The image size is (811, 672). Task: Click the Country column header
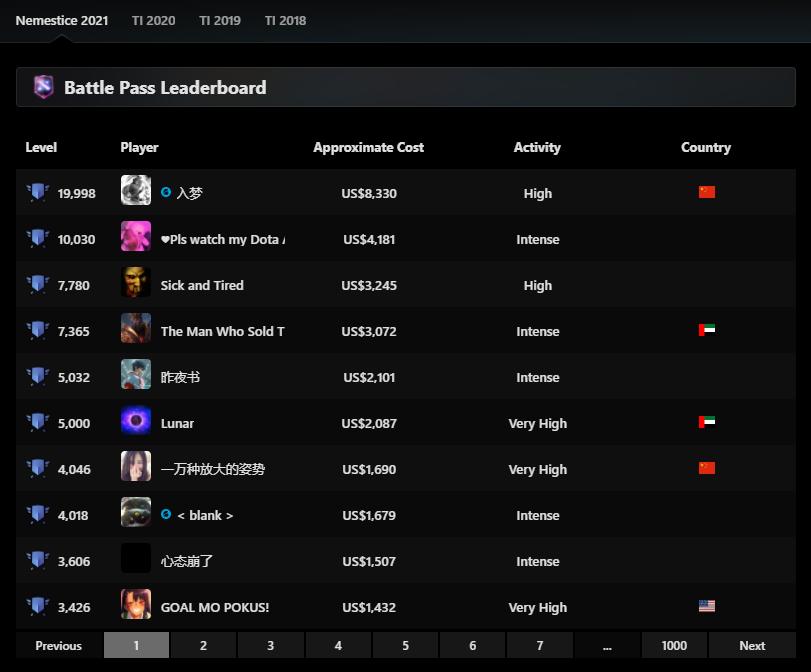[x=706, y=147]
